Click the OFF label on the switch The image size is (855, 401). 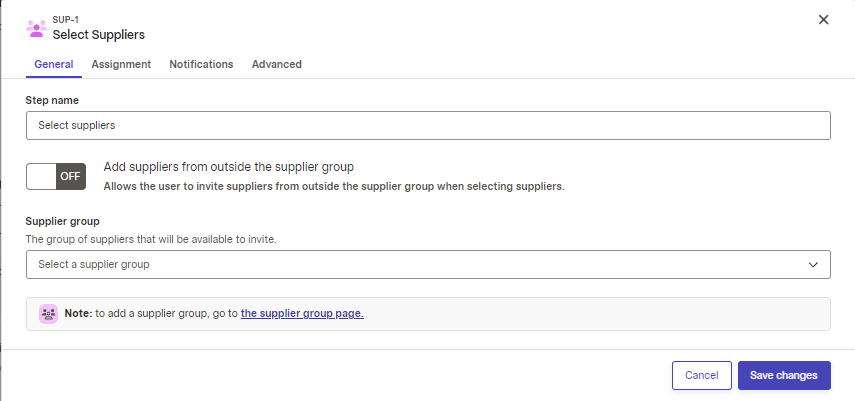(x=70, y=176)
